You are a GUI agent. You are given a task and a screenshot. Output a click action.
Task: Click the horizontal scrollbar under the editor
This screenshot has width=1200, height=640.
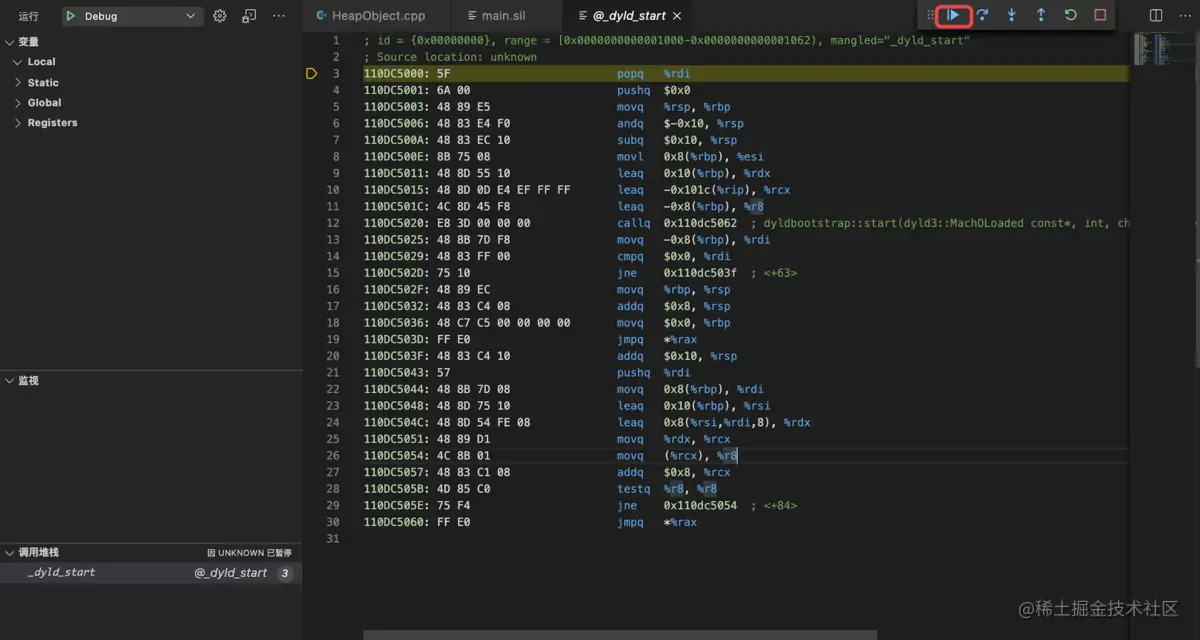pos(620,635)
